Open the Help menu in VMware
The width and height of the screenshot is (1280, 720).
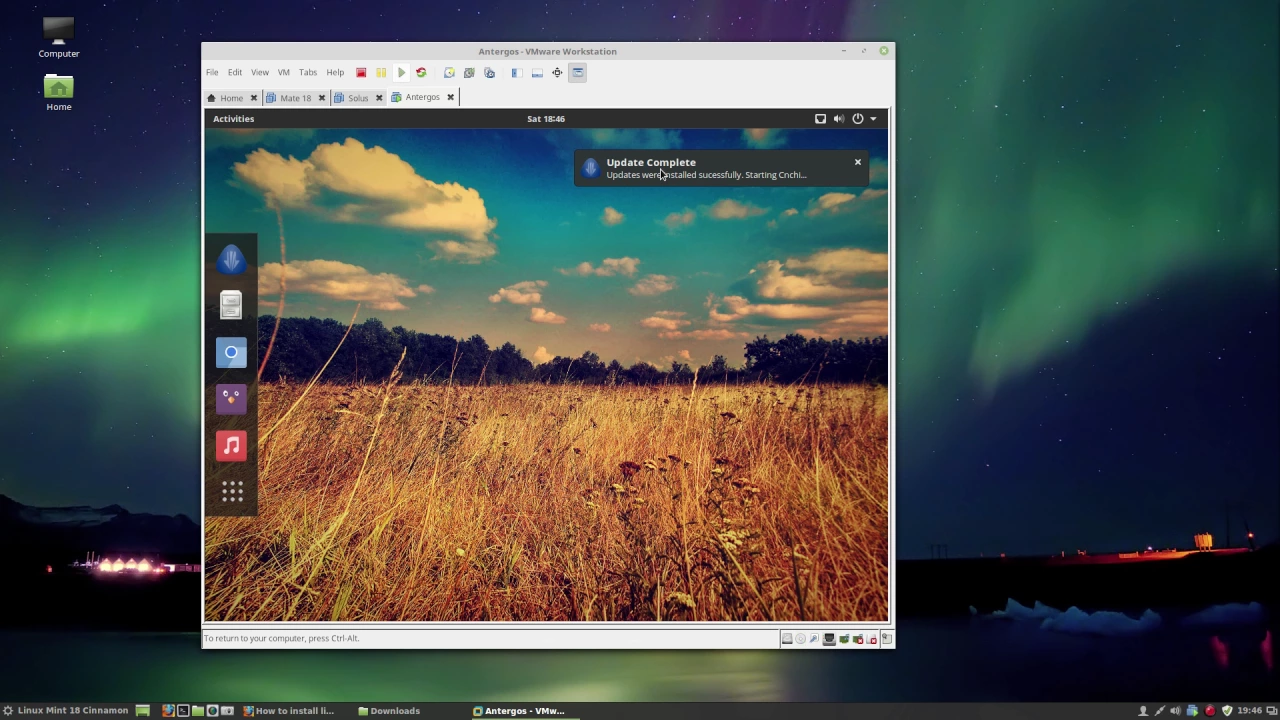[x=335, y=72]
